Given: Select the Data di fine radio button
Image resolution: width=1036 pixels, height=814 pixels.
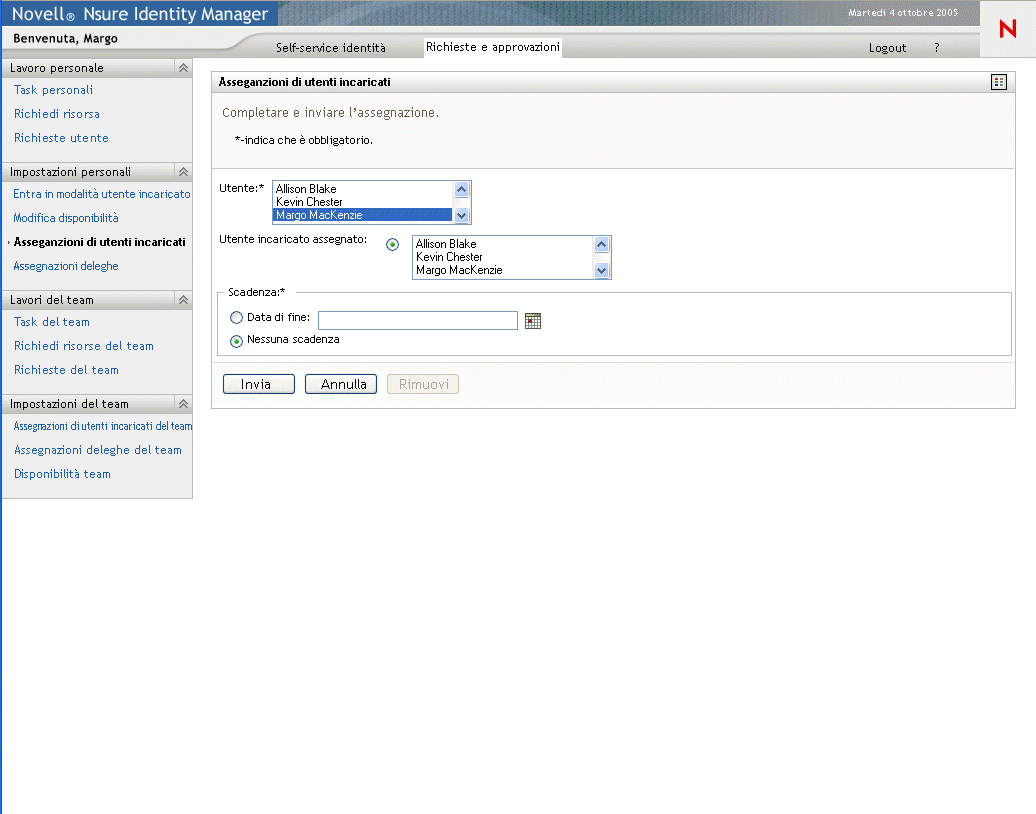Looking at the screenshot, I should click(x=236, y=318).
